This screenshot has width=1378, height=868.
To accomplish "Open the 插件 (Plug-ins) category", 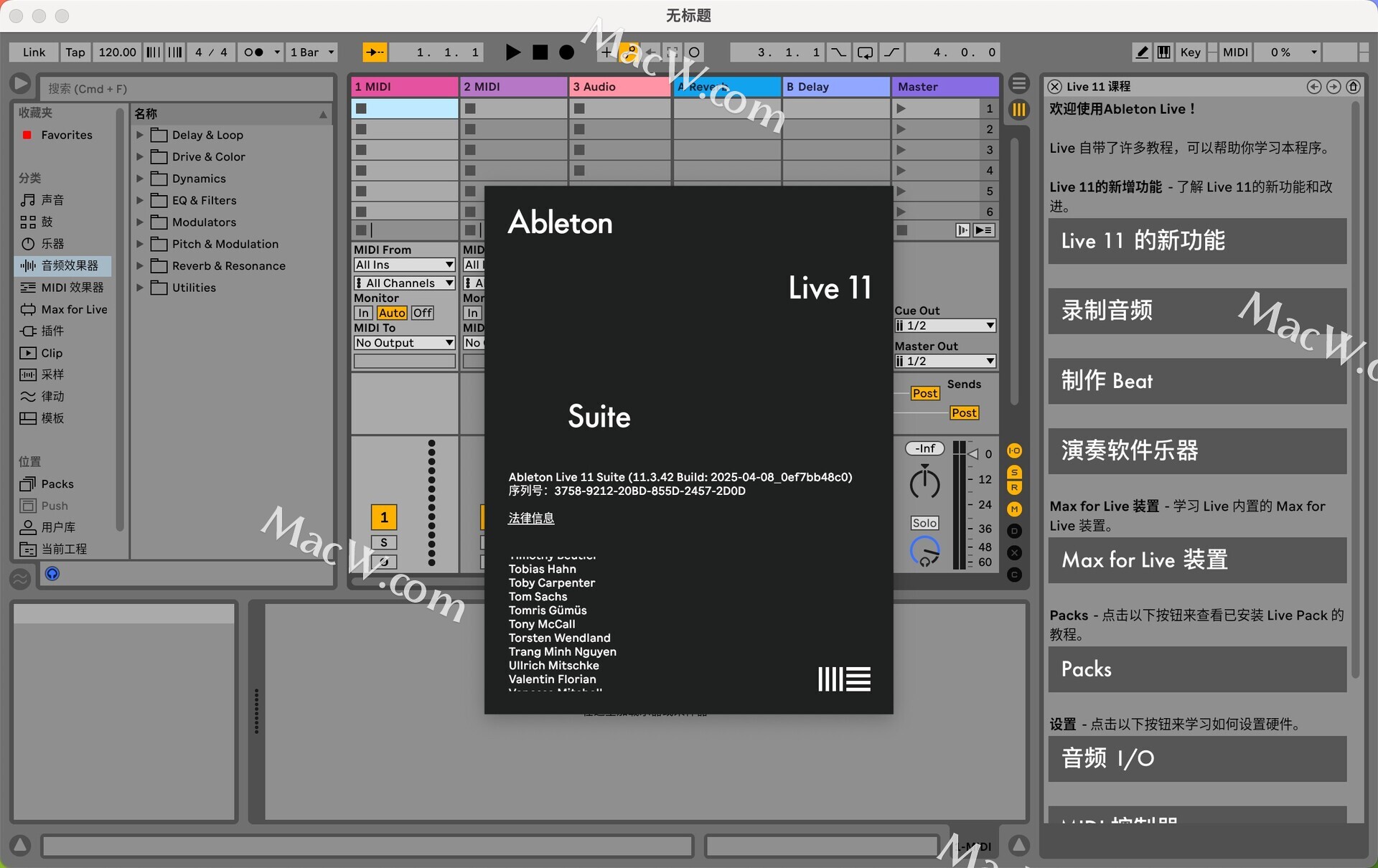I will [52, 331].
